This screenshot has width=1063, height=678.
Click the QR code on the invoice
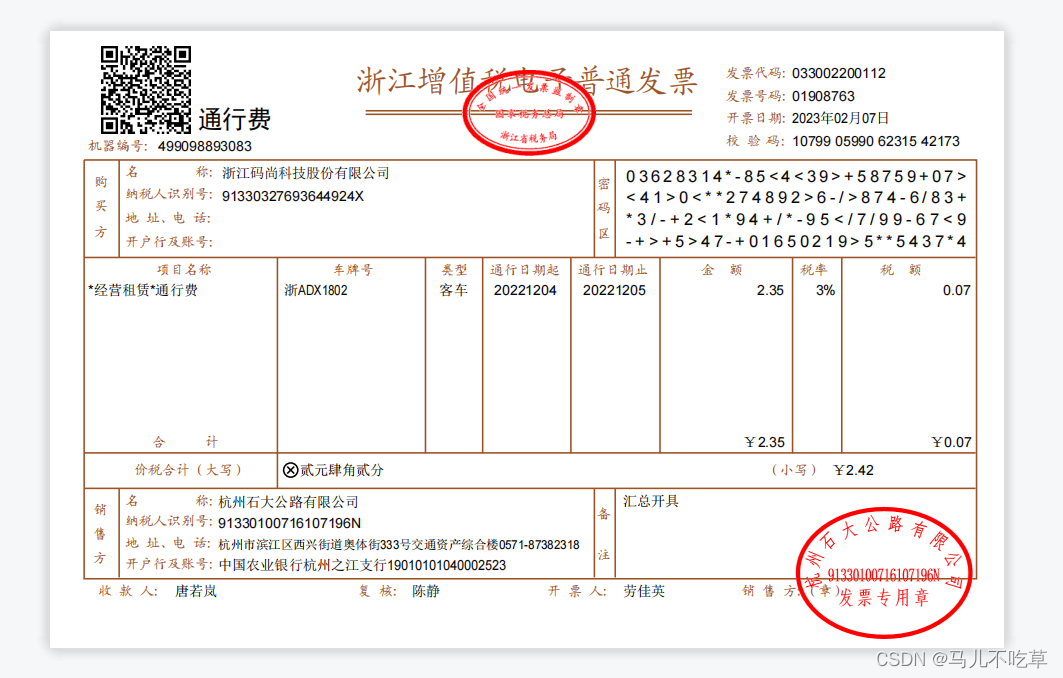click(x=146, y=89)
